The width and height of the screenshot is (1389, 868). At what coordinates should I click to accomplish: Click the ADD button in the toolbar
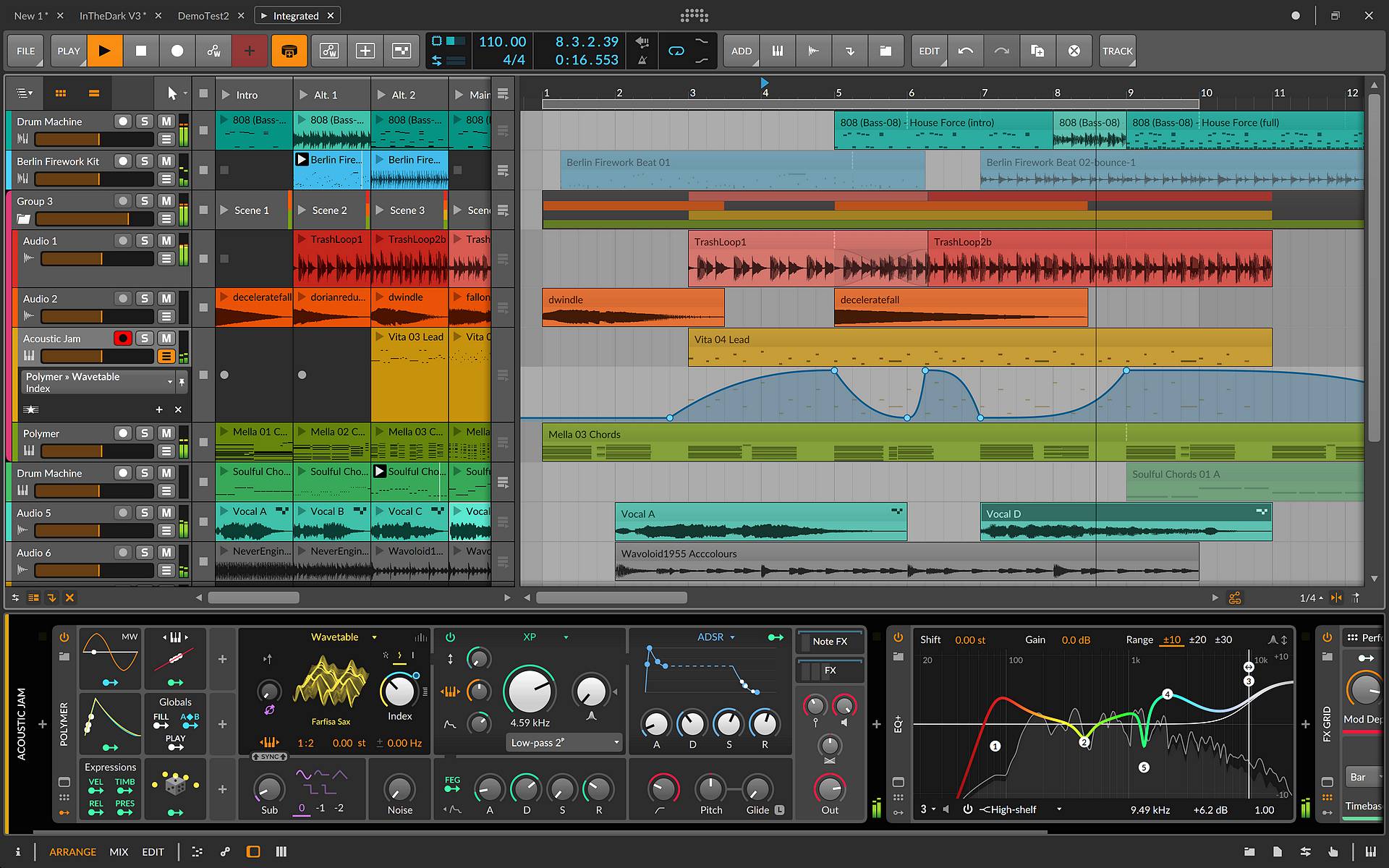(x=741, y=51)
